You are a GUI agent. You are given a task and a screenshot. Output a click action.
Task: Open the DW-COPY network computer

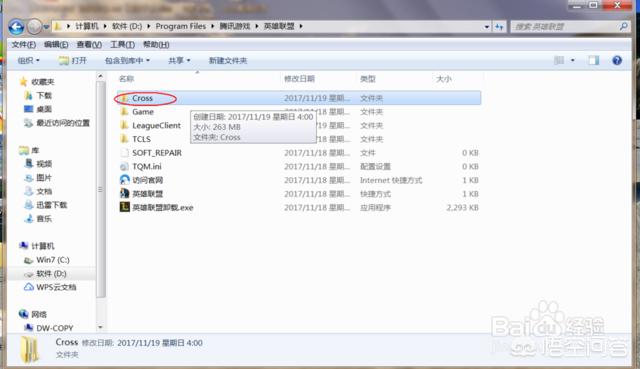(55, 328)
